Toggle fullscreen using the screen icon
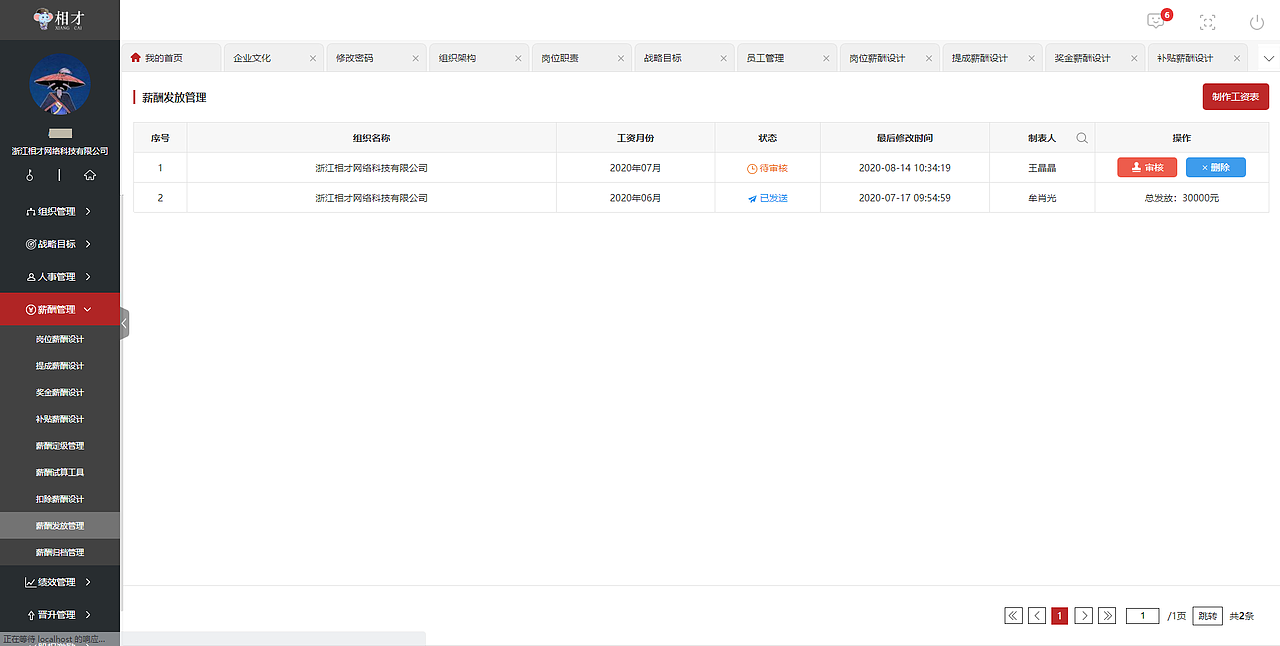This screenshot has height=646, width=1280. [1207, 20]
